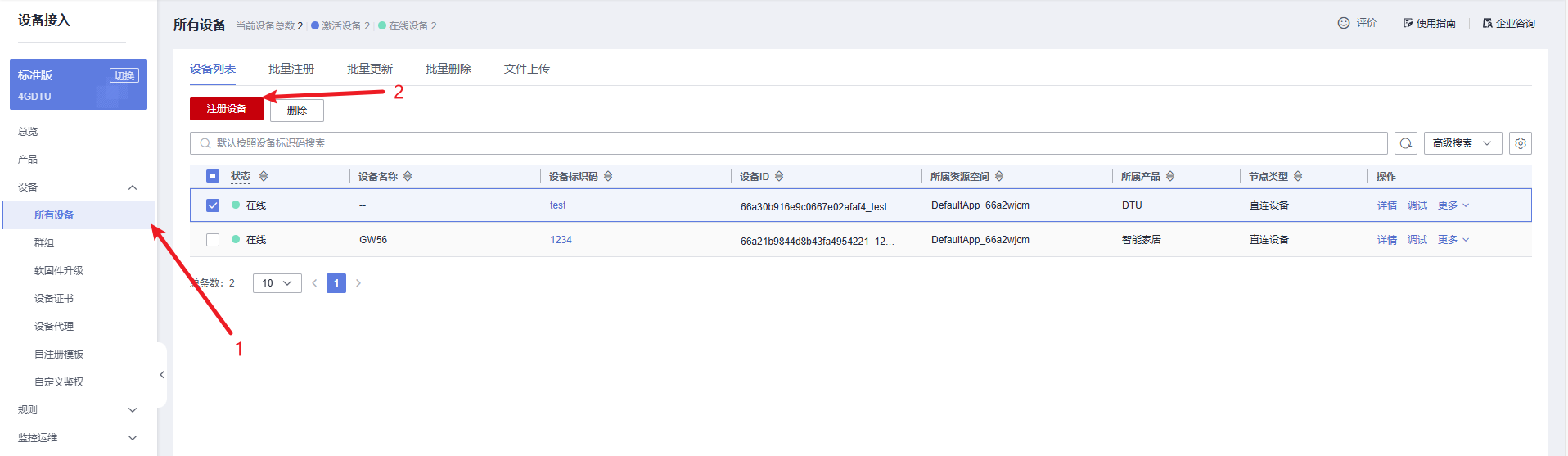This screenshot has width=1568, height=456.
Task: Toggle the select-all header checkbox
Action: (x=213, y=176)
